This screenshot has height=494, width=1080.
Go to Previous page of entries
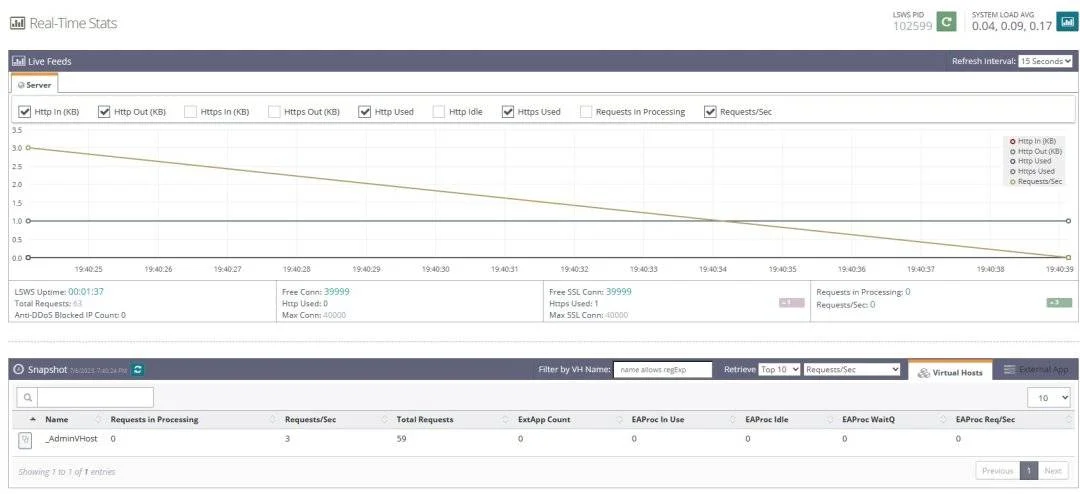(997, 471)
